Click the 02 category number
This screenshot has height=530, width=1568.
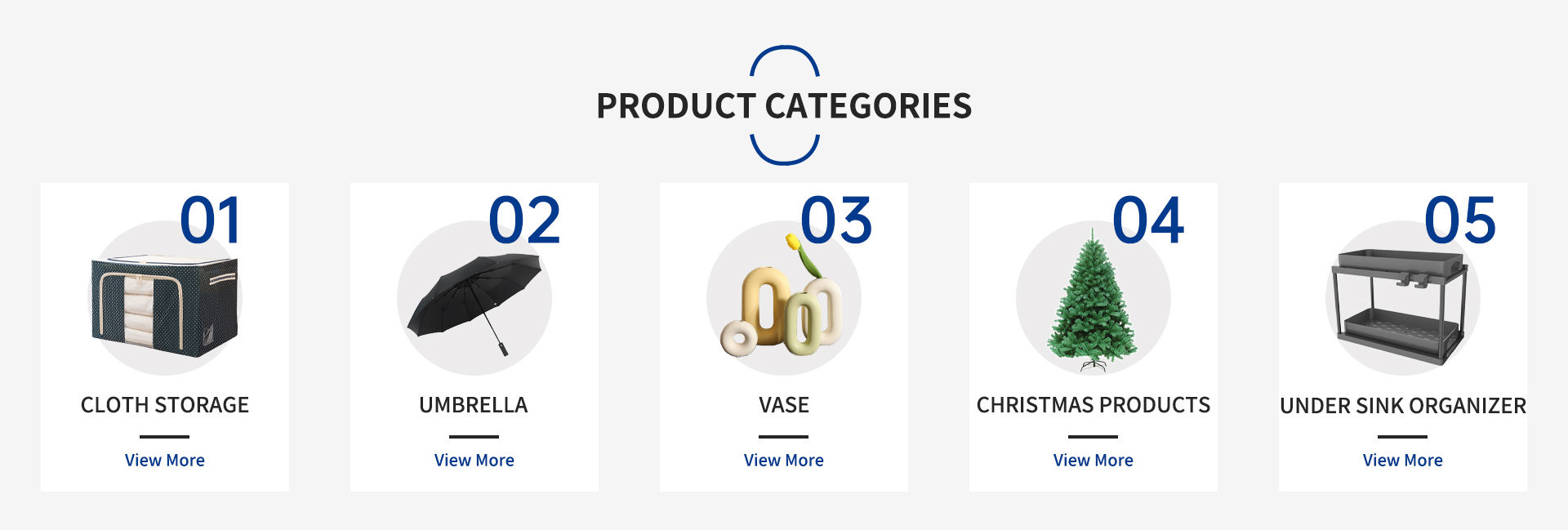524,220
